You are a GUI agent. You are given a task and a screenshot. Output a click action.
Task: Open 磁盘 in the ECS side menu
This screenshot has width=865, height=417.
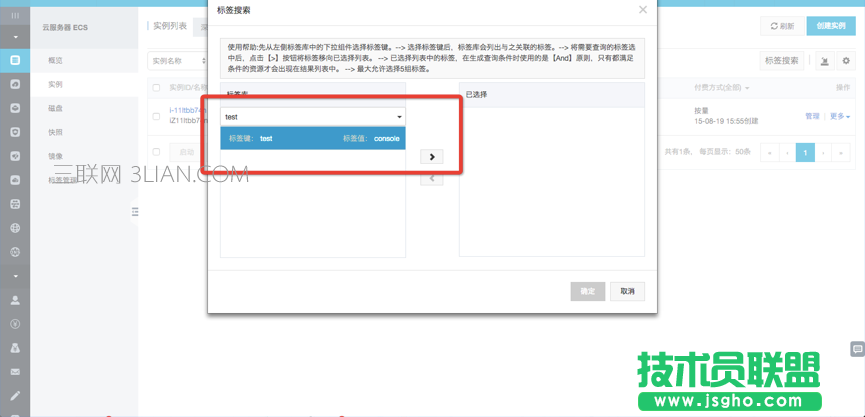[56, 108]
